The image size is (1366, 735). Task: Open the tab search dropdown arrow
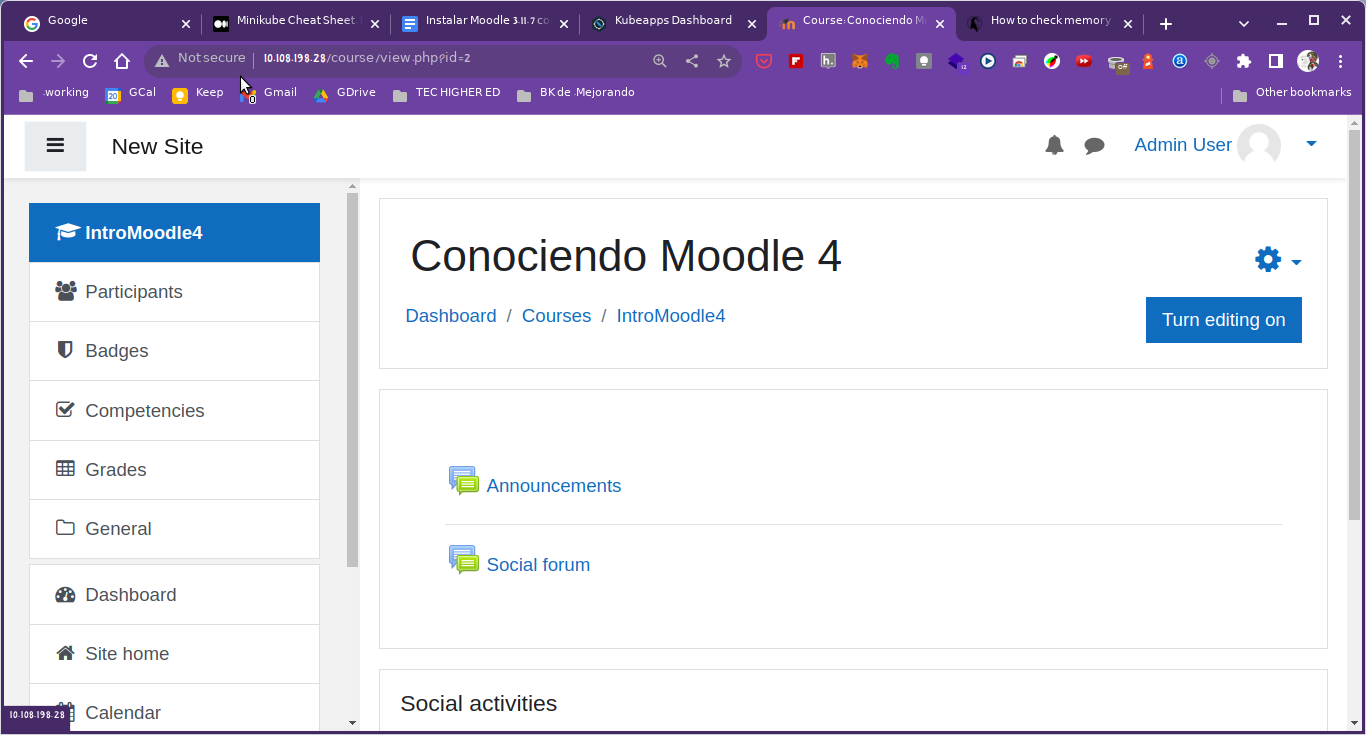tap(1244, 24)
